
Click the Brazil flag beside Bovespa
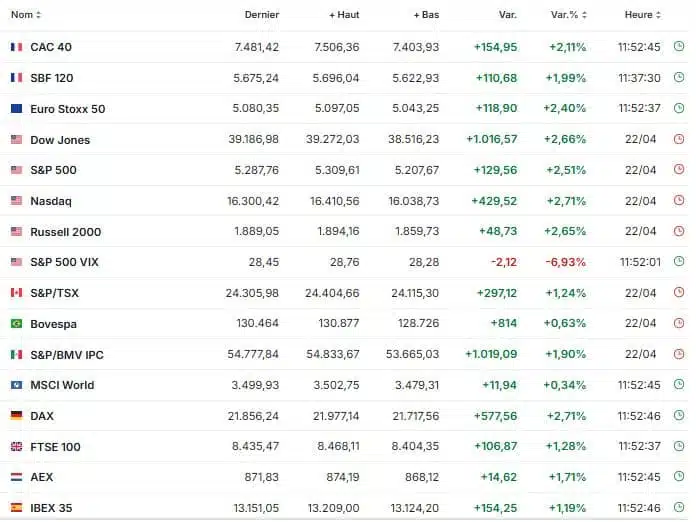click(16, 324)
